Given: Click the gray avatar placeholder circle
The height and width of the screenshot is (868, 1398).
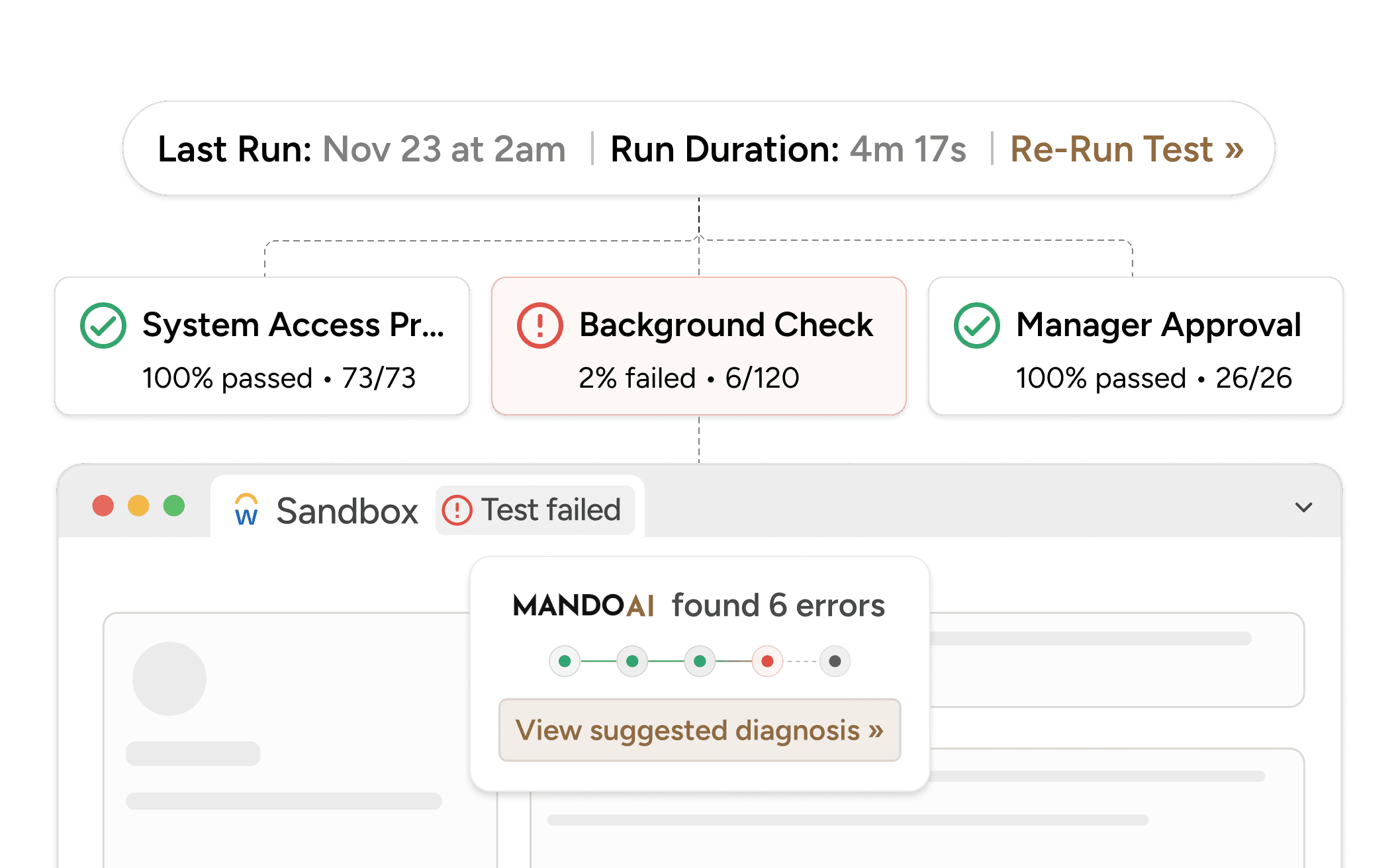Looking at the screenshot, I should click(169, 678).
